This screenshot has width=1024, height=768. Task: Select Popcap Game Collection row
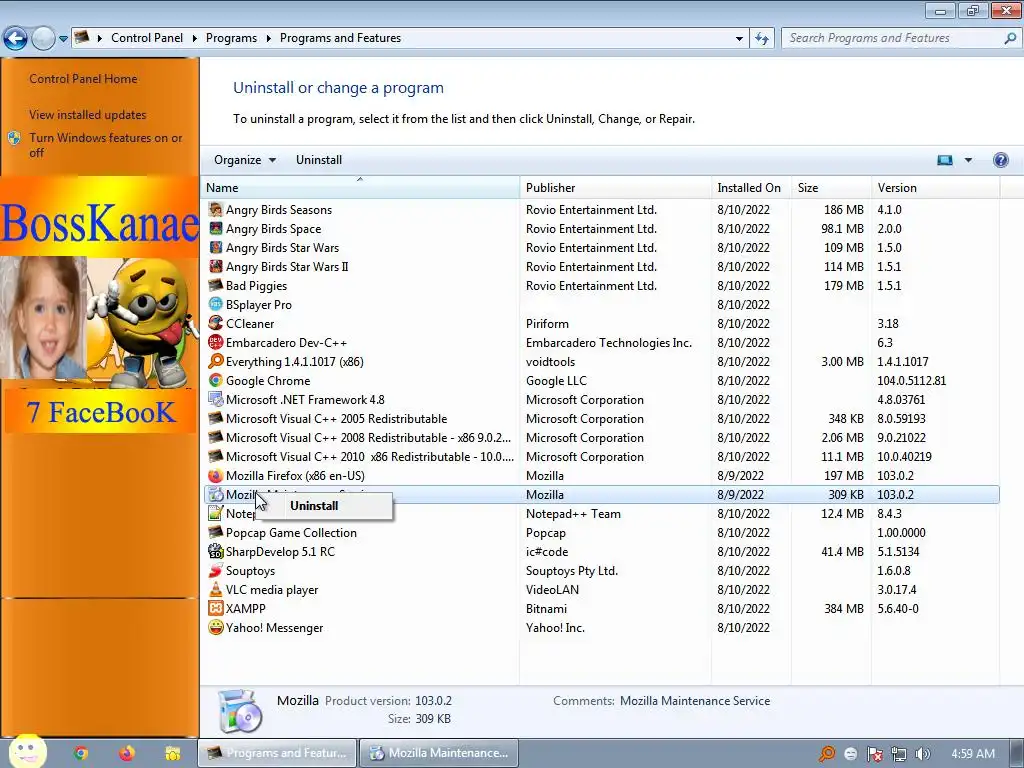(601, 532)
